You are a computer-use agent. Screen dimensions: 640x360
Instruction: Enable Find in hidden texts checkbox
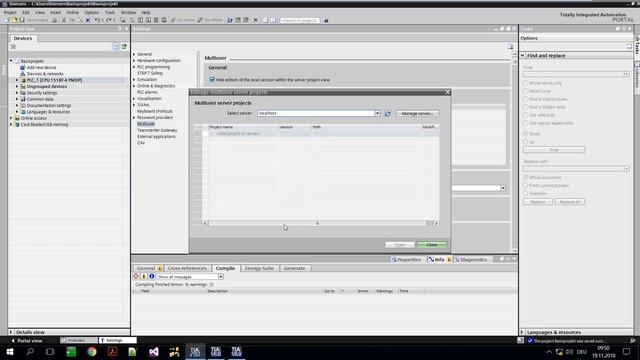coord(526,107)
